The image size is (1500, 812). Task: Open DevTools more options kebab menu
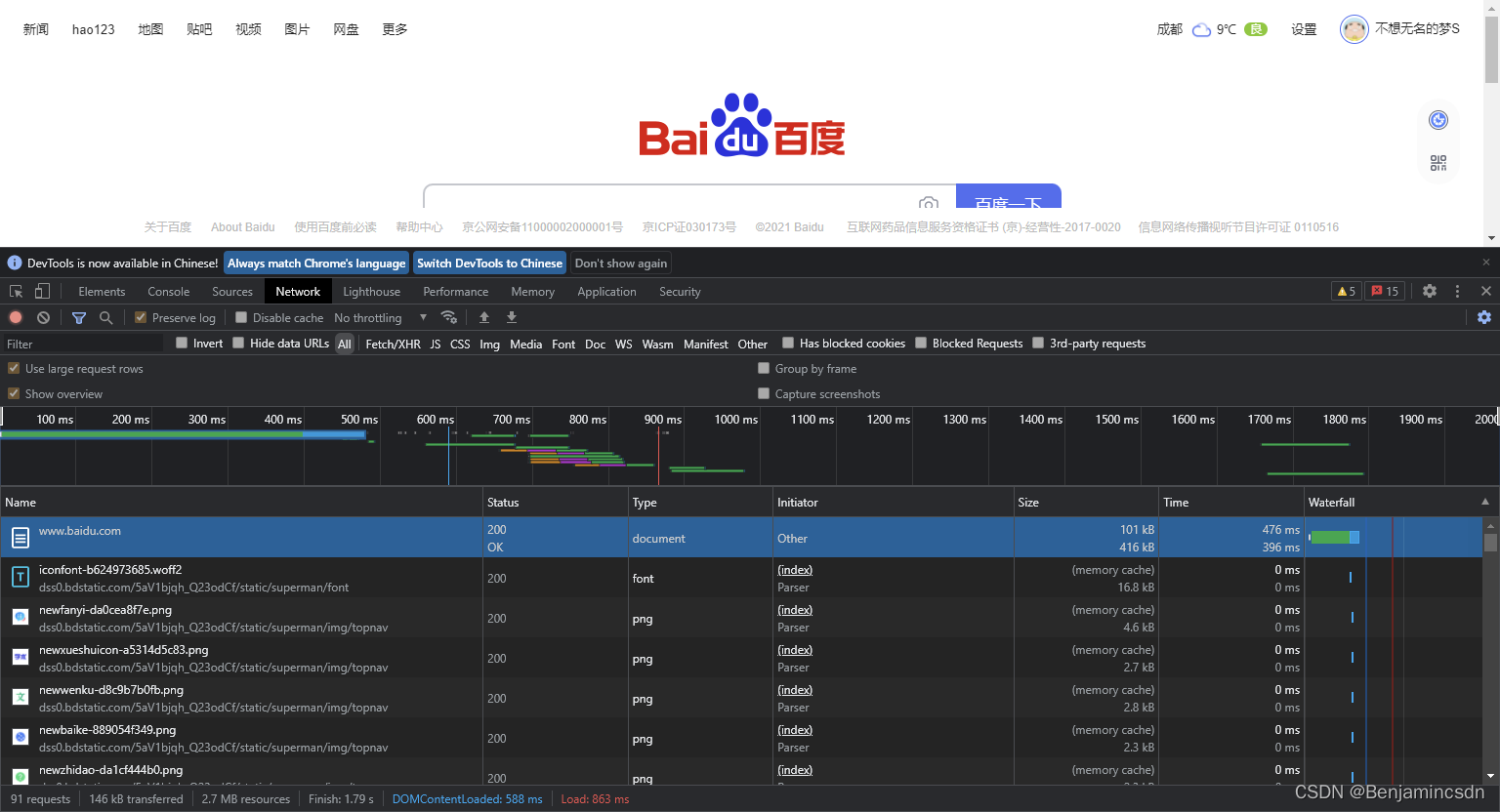[x=1457, y=291]
